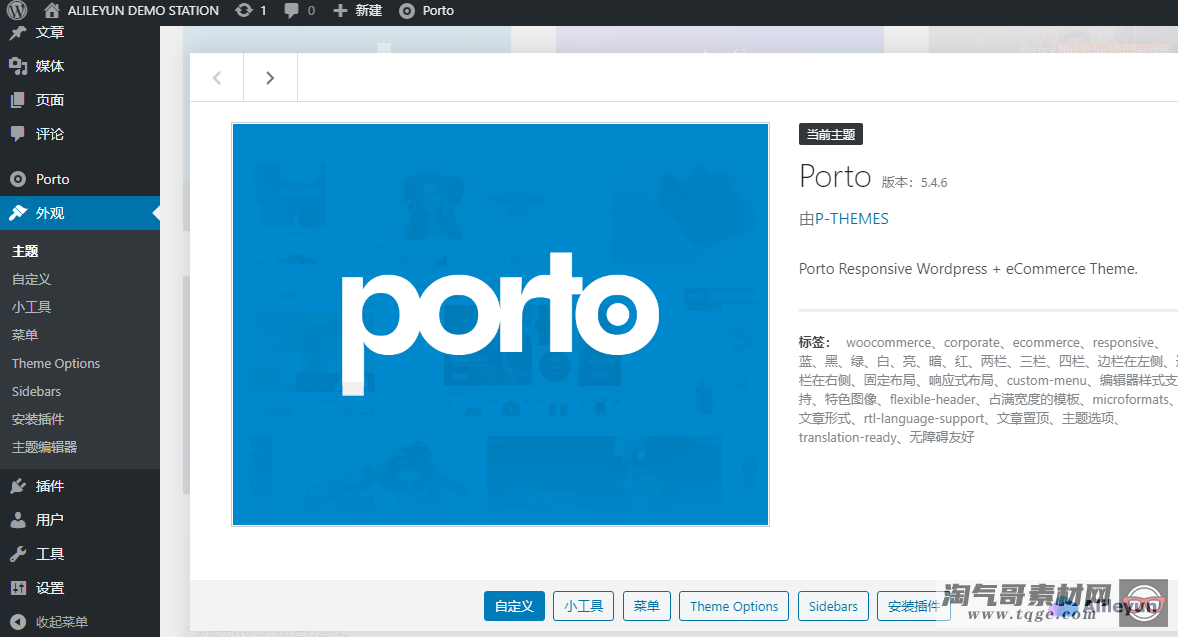
Task: Open 主题编辑器 in the sidebar
Action: coord(44,447)
